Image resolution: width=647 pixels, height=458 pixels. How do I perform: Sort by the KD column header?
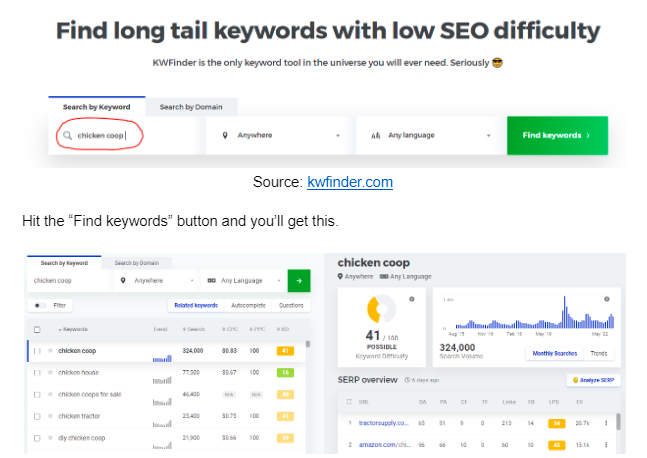pyautogui.click(x=283, y=329)
